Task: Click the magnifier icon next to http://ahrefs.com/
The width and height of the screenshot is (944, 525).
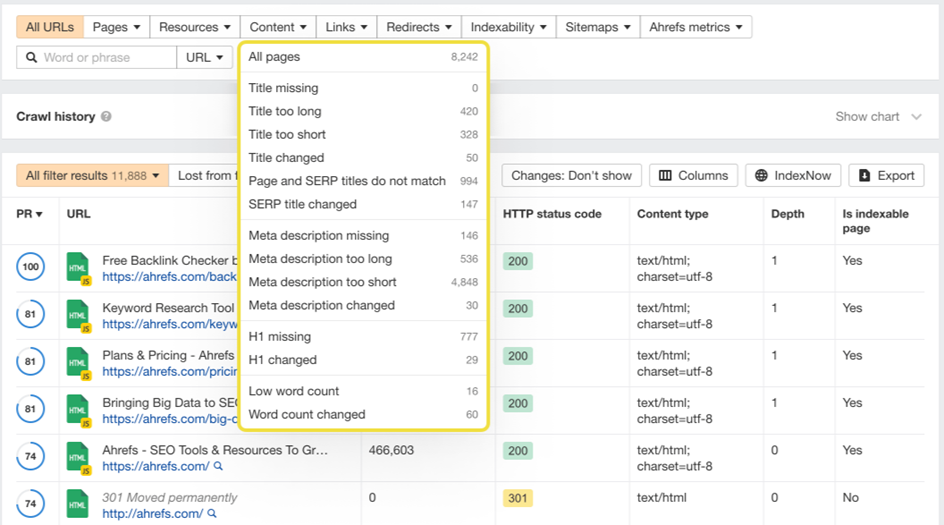Action: point(212,514)
